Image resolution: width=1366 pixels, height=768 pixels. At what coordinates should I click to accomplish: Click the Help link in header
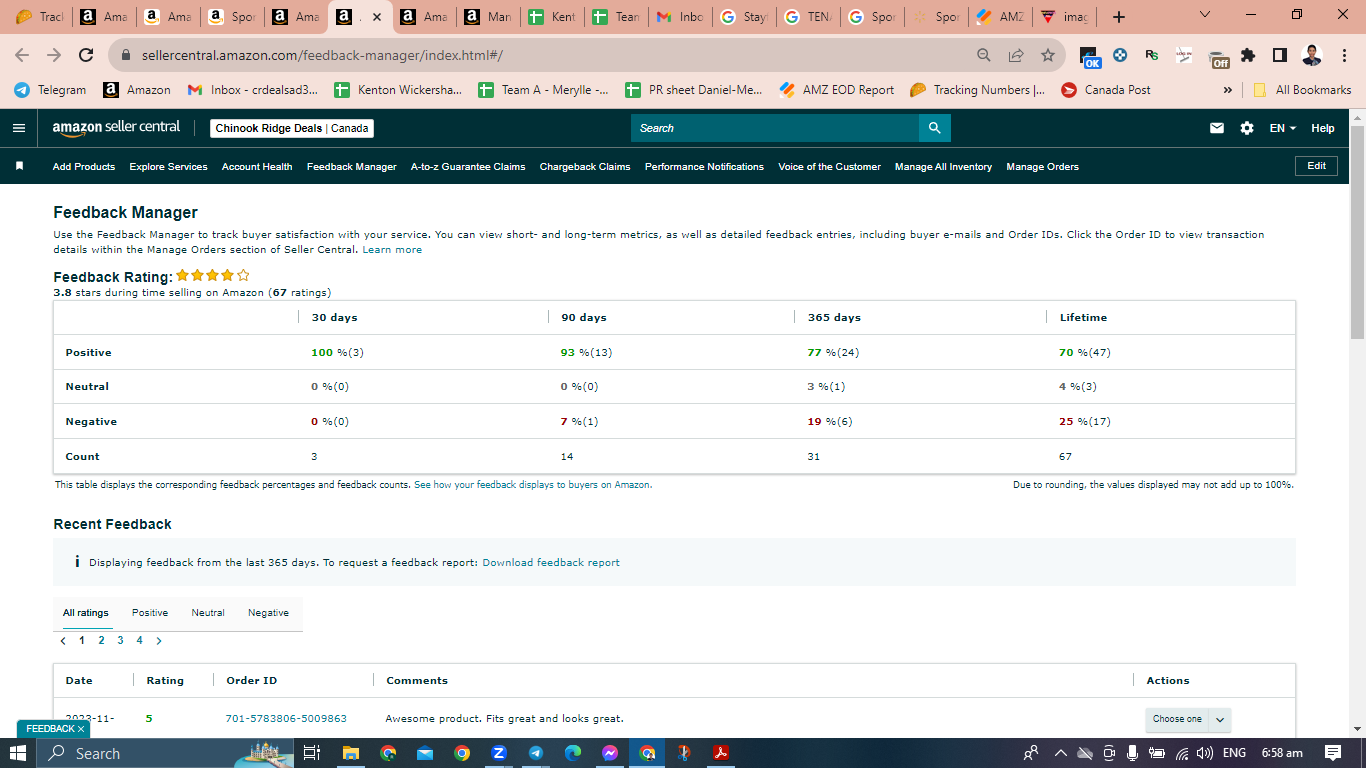click(1323, 128)
